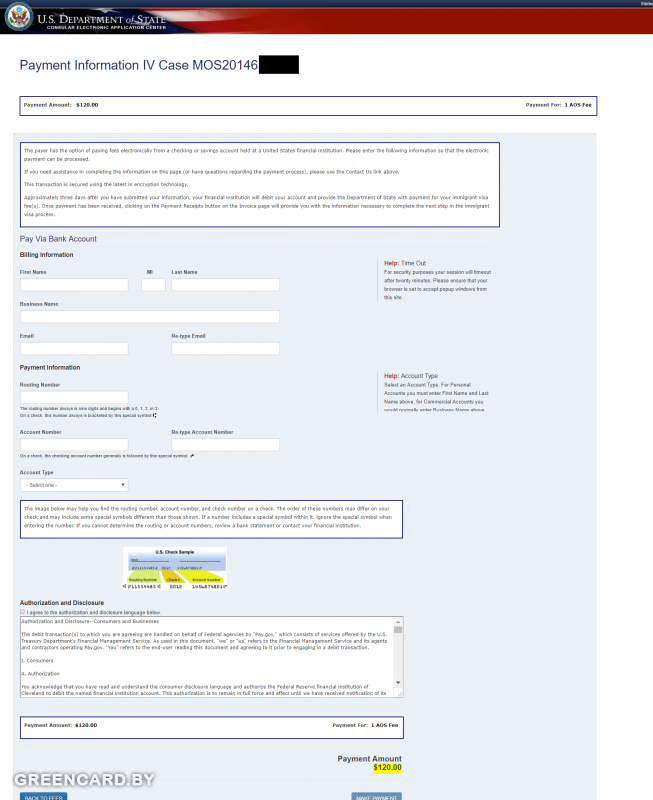653x800 pixels.
Task: Focus the Last Name text box
Action: coord(225,285)
